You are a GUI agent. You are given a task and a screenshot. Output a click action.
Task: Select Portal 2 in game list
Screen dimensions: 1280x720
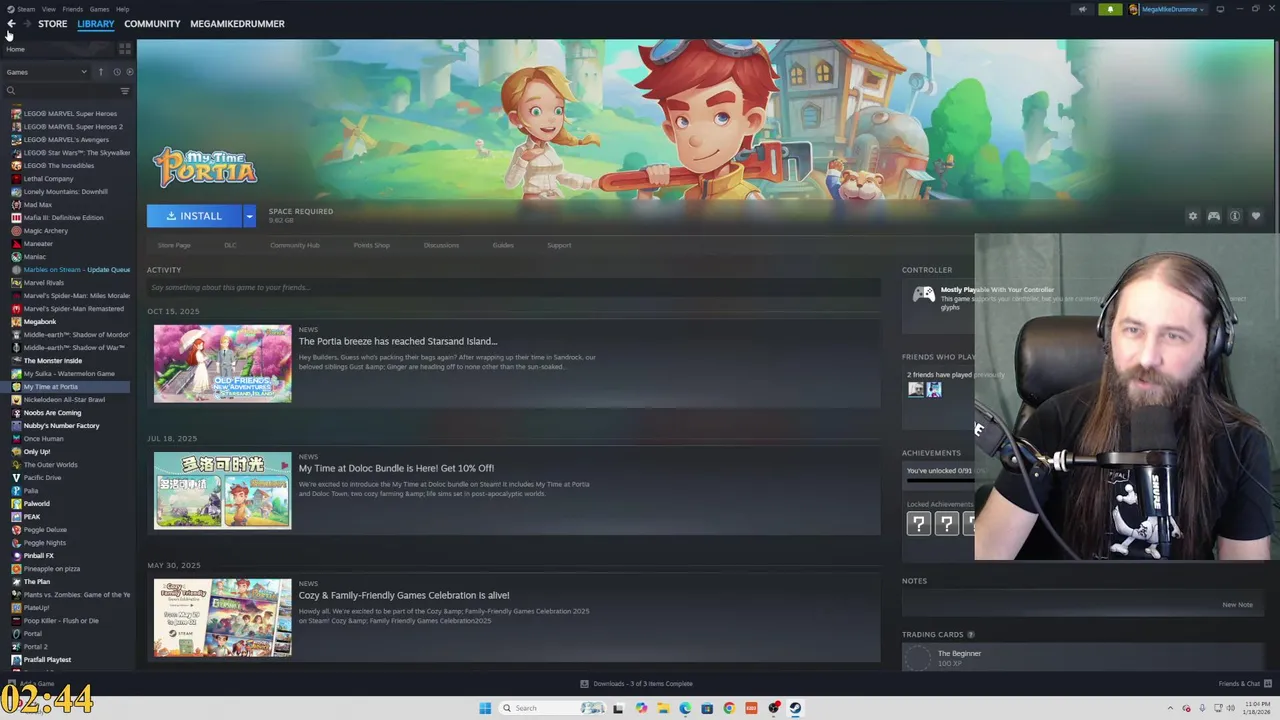coord(35,647)
